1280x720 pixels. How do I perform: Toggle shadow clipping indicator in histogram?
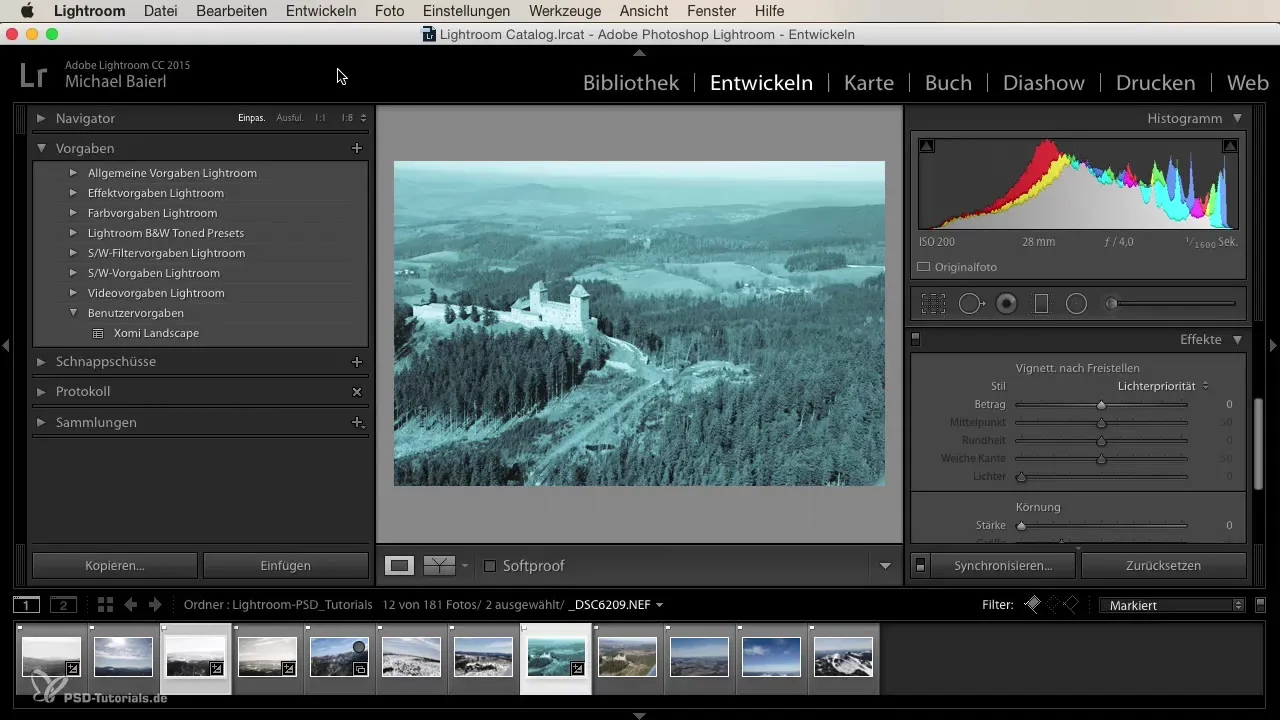926,146
